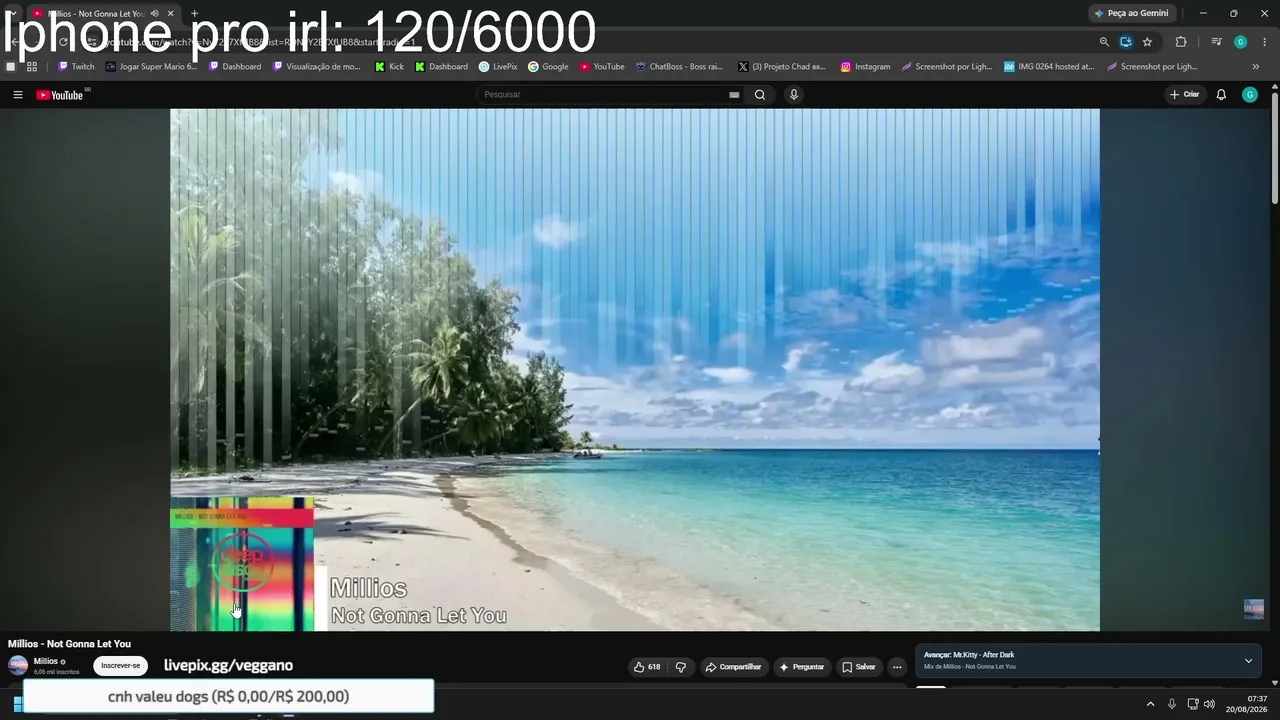
Task: Click the YouTube search magnifier button
Action: (x=760, y=95)
